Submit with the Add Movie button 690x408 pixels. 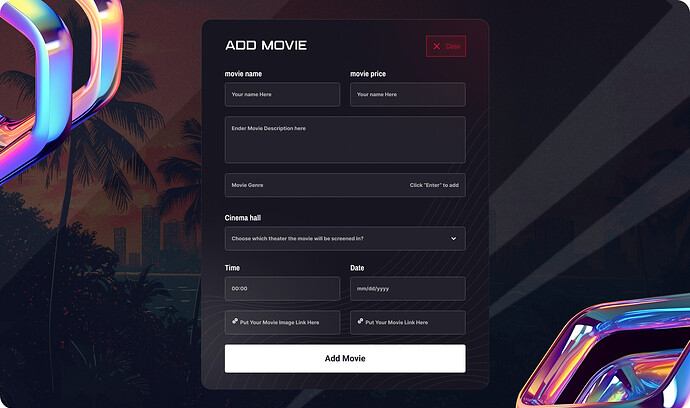click(x=345, y=359)
